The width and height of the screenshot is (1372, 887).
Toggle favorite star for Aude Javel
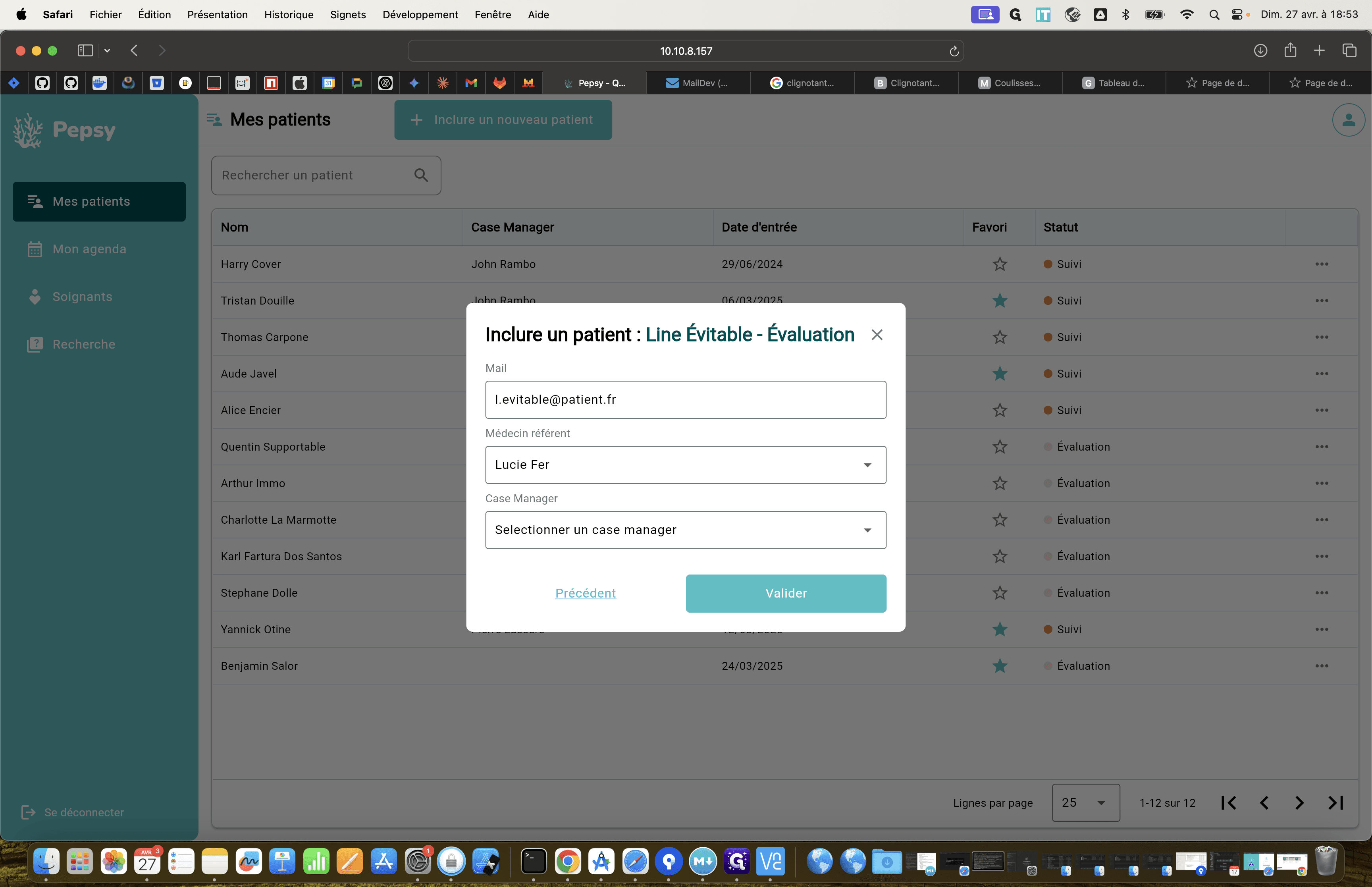click(1000, 374)
